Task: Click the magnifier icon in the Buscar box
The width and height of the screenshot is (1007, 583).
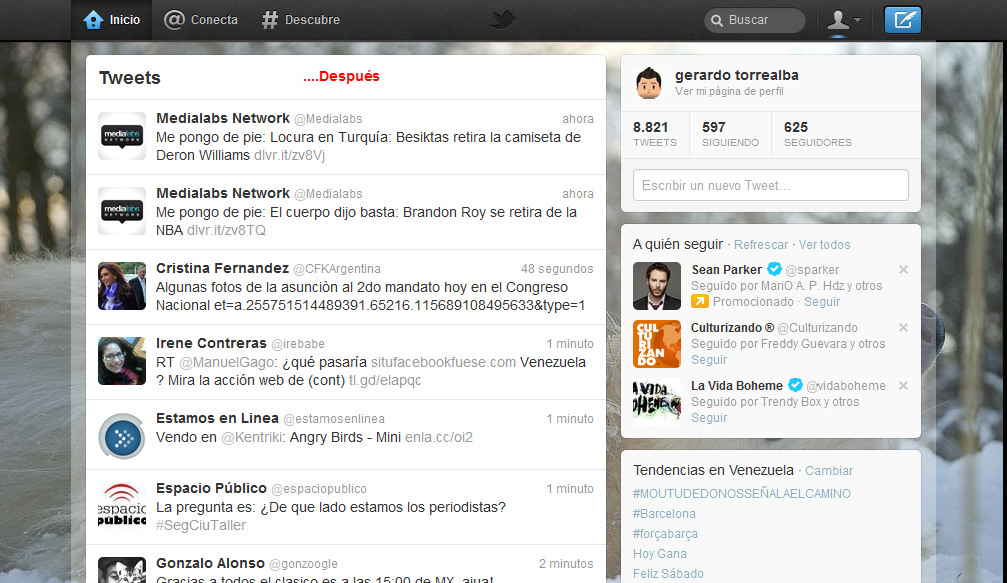Action: tap(716, 19)
